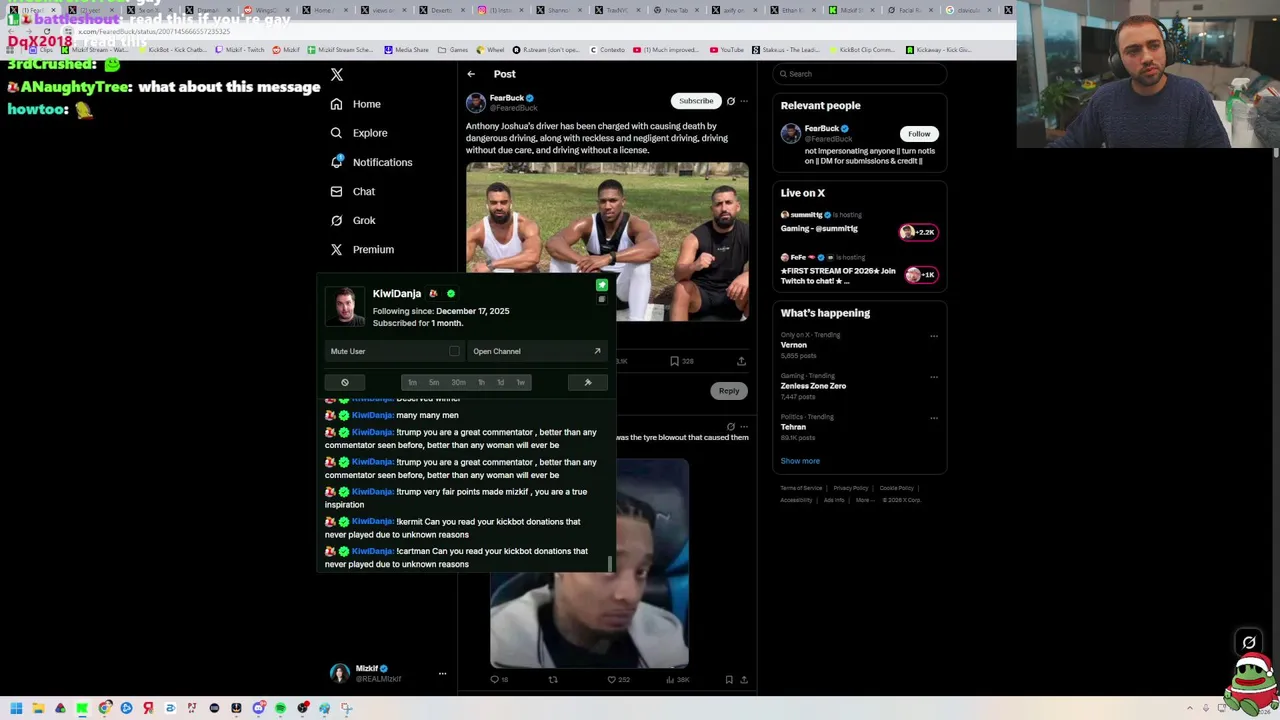Select 30m timeout duration
Image resolution: width=1280 pixels, height=720 pixels.
point(458,382)
